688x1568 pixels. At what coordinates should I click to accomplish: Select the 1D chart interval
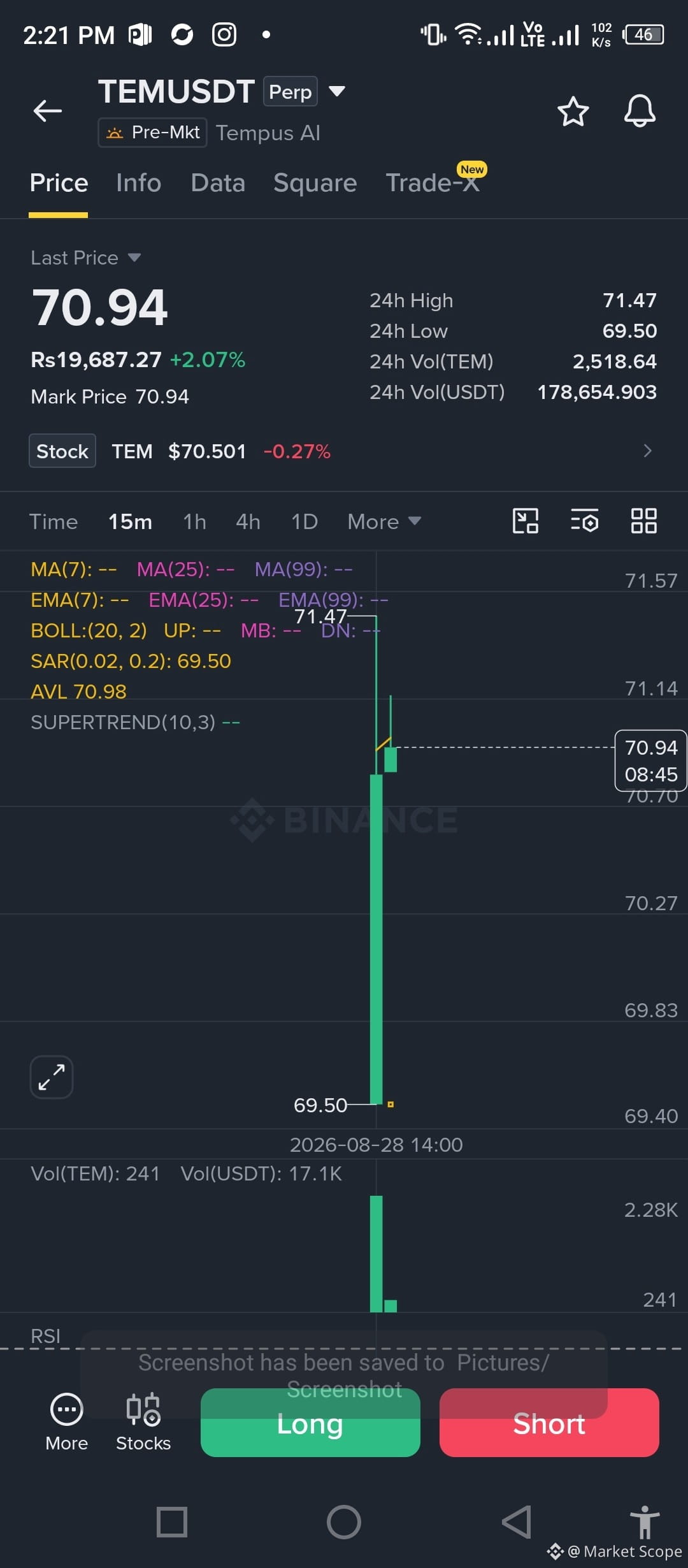coord(304,521)
